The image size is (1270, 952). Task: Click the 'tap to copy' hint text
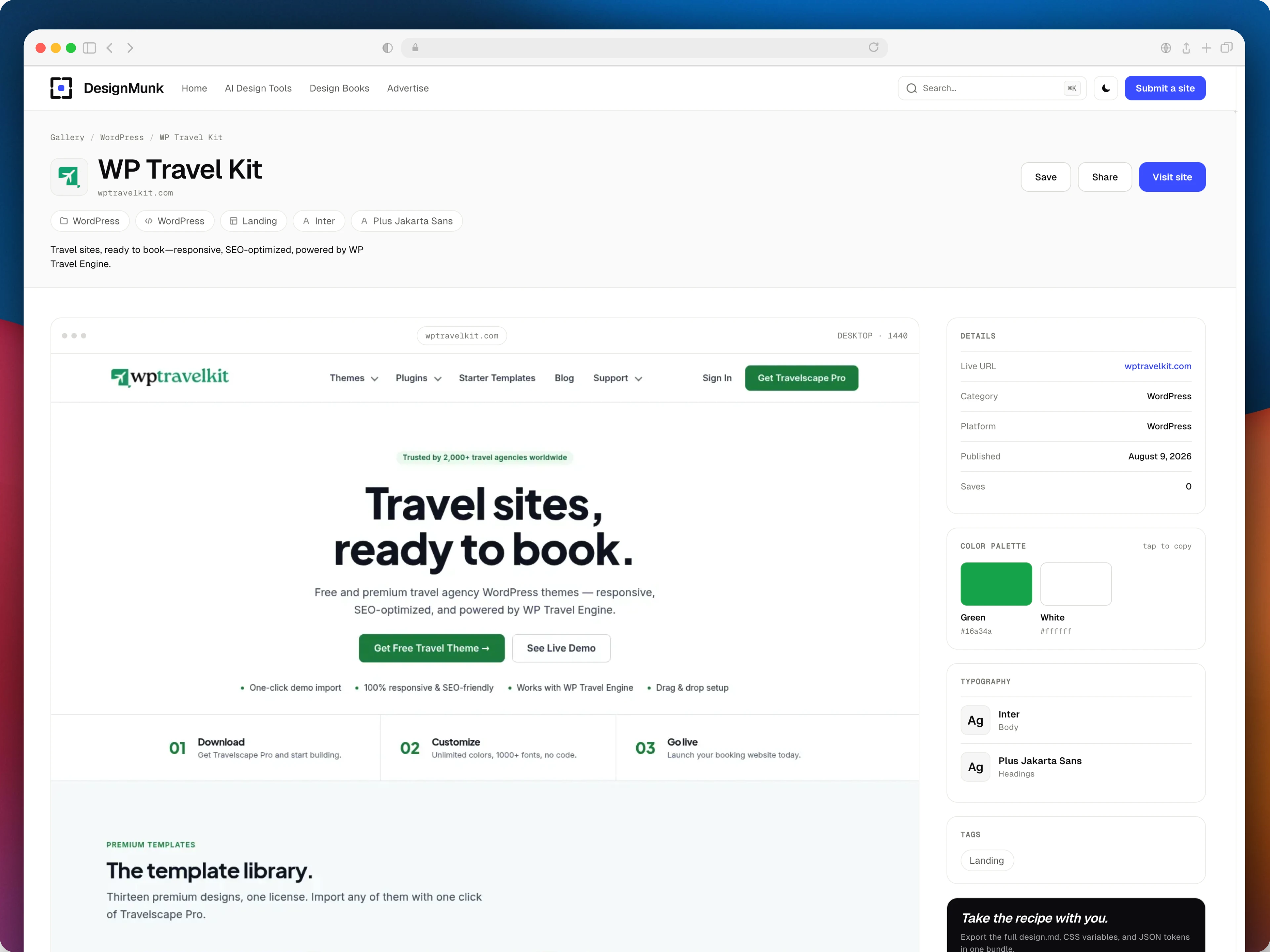tap(1167, 546)
